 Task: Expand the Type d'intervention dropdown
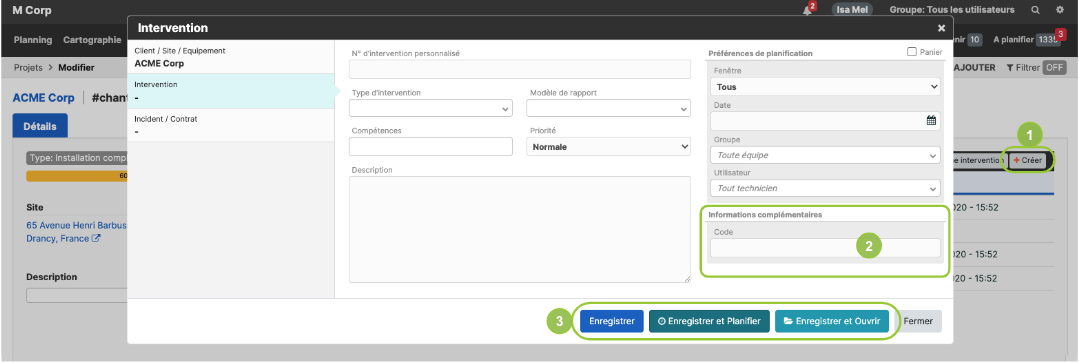431,109
